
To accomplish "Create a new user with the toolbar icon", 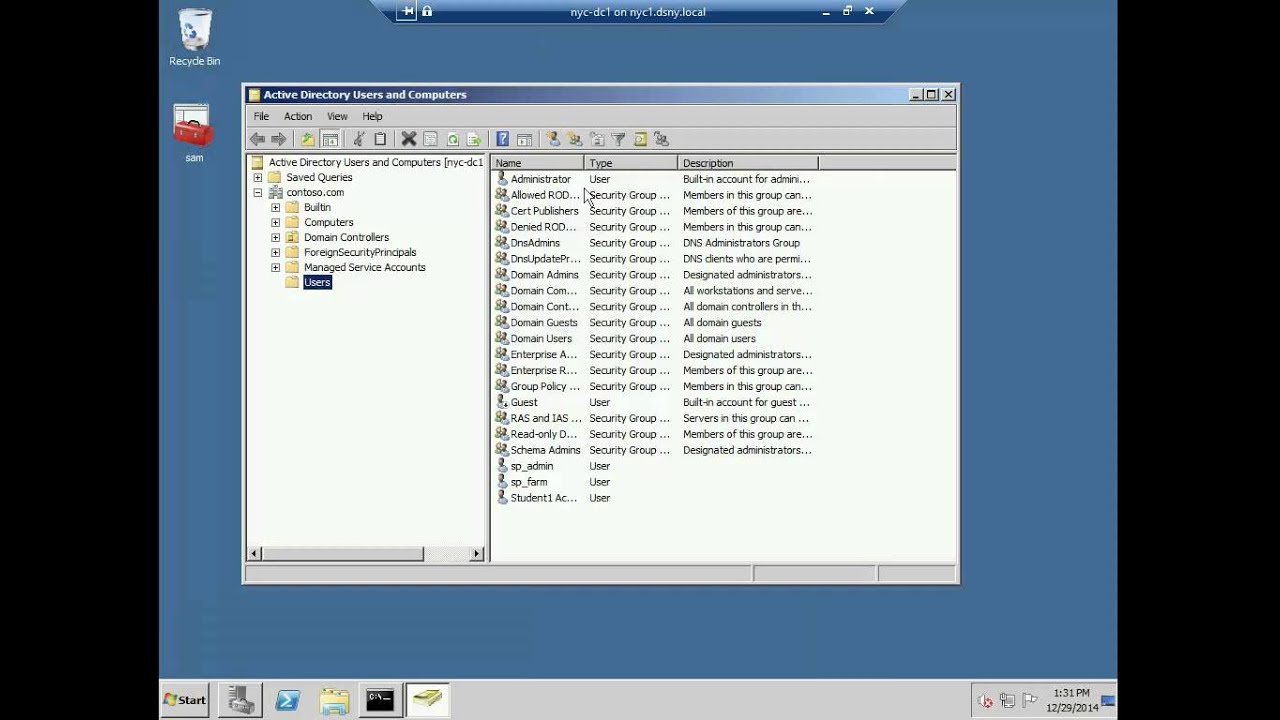I will click(x=553, y=139).
